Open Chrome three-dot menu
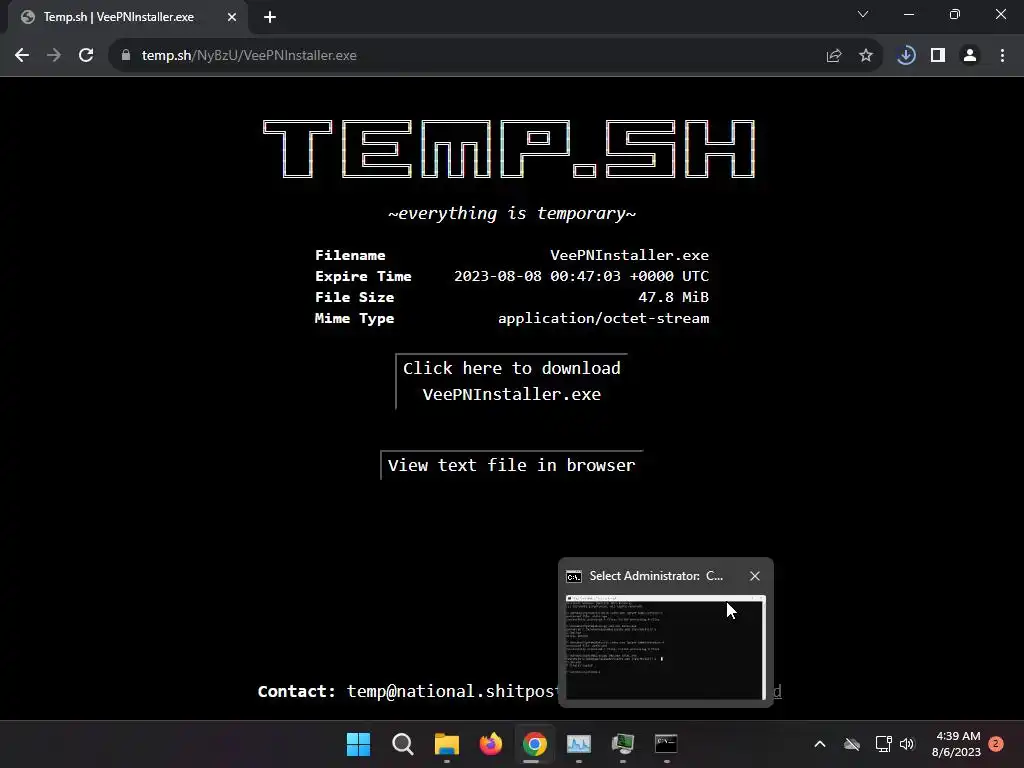 pos(1002,56)
